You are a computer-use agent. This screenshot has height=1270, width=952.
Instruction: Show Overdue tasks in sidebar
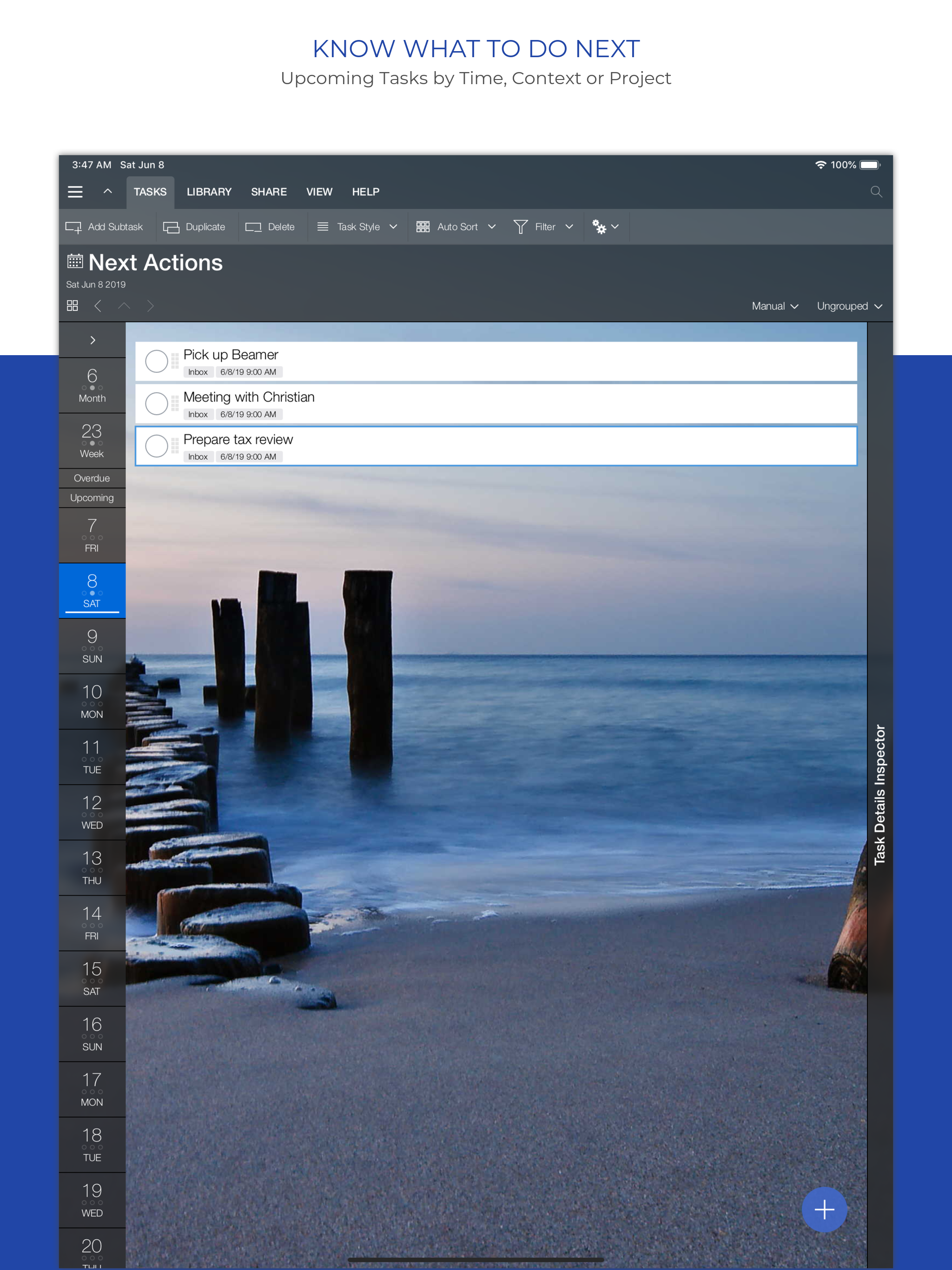pyautogui.click(x=92, y=478)
